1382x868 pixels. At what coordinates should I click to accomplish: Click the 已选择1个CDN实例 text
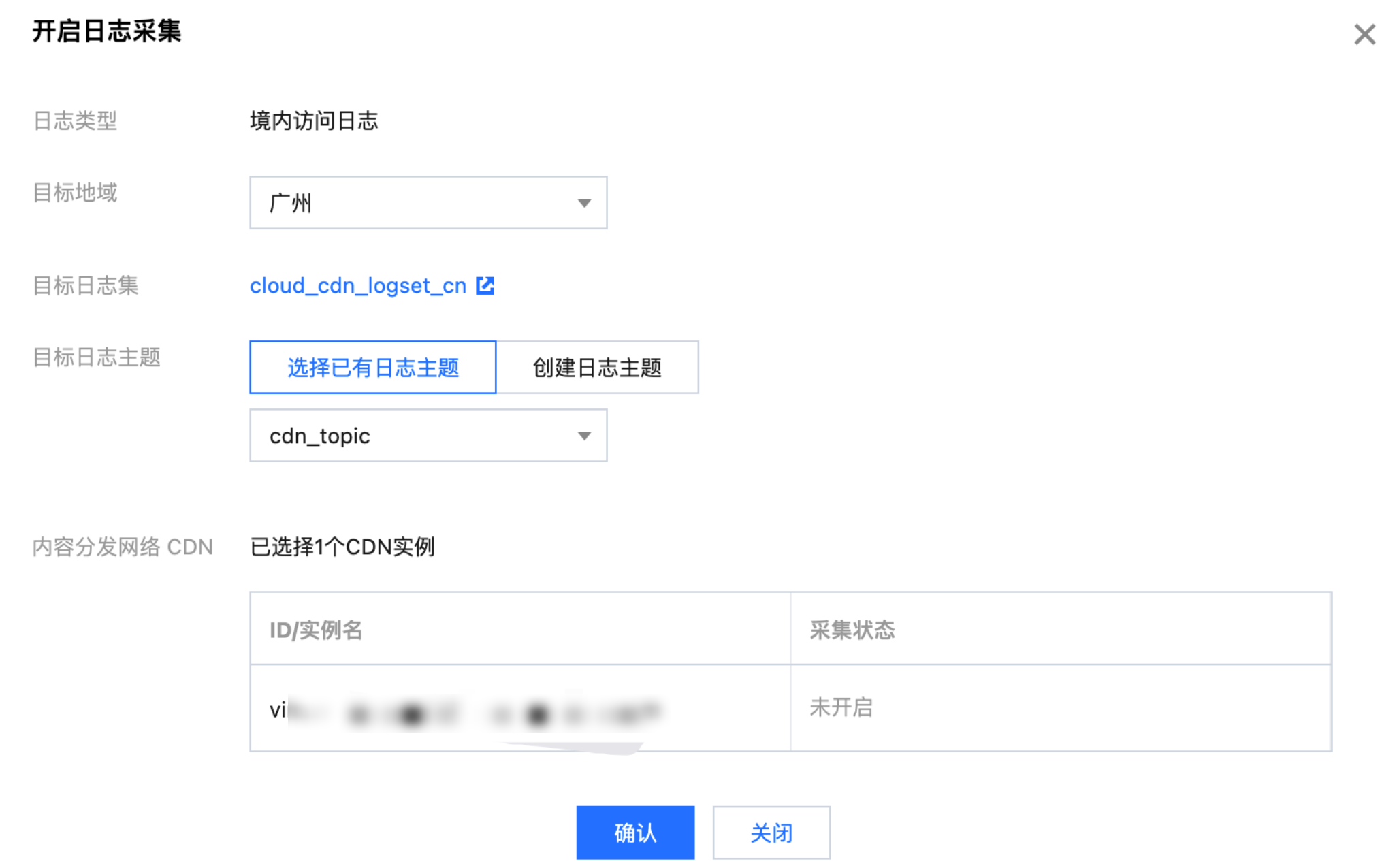(342, 547)
